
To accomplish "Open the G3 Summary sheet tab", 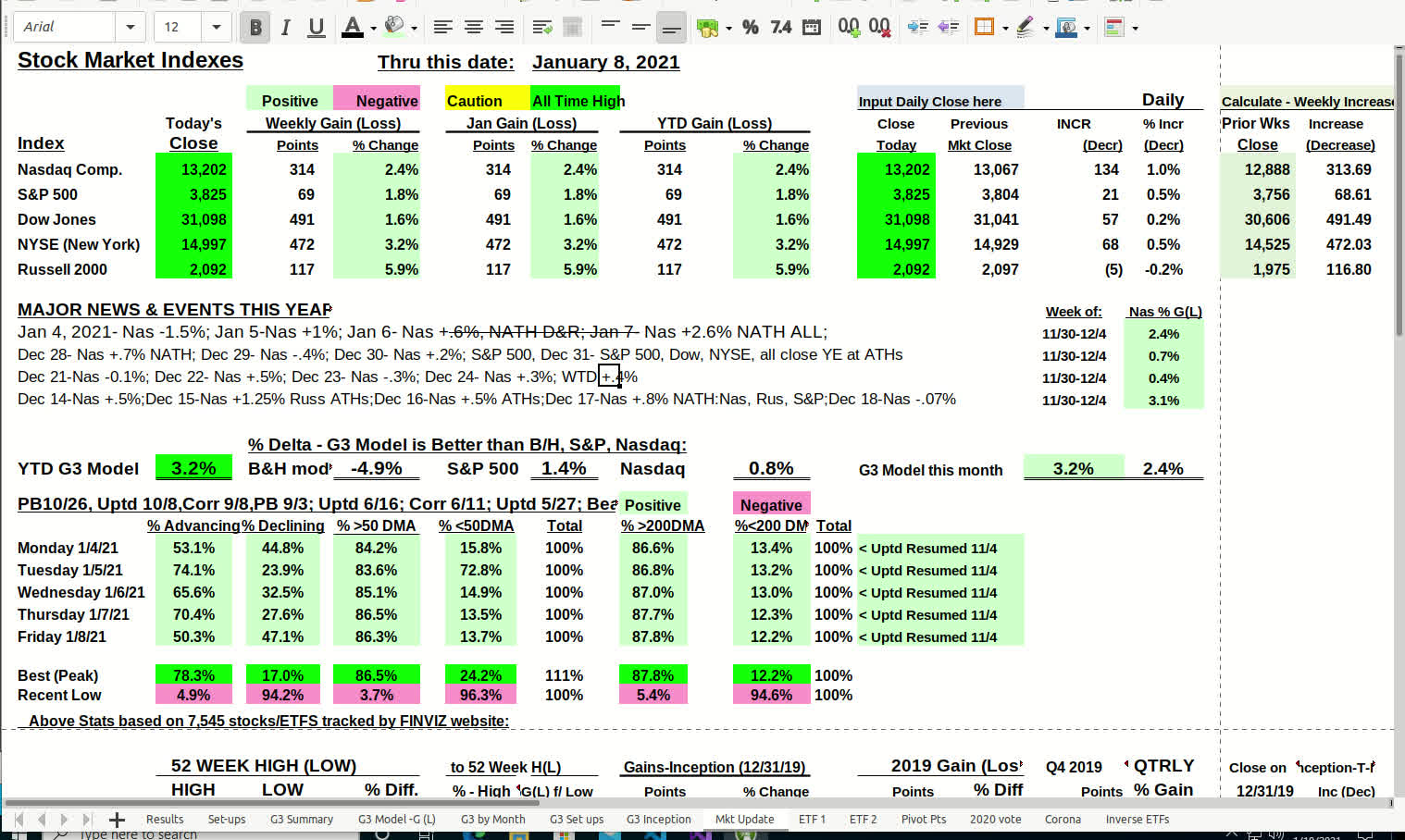I will tap(302, 820).
